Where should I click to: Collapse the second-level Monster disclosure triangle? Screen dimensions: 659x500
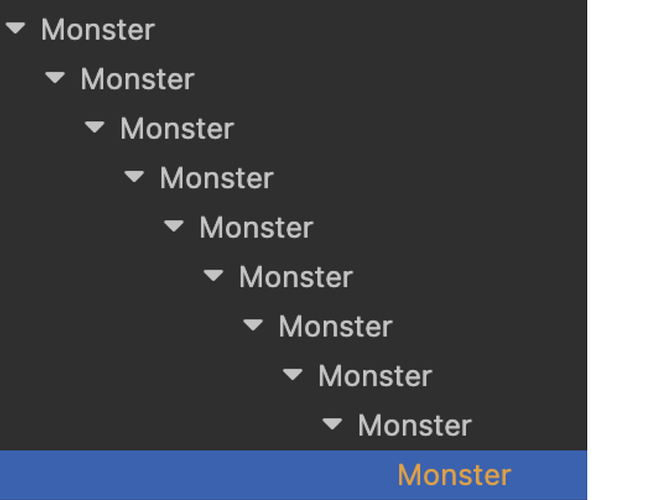55,78
